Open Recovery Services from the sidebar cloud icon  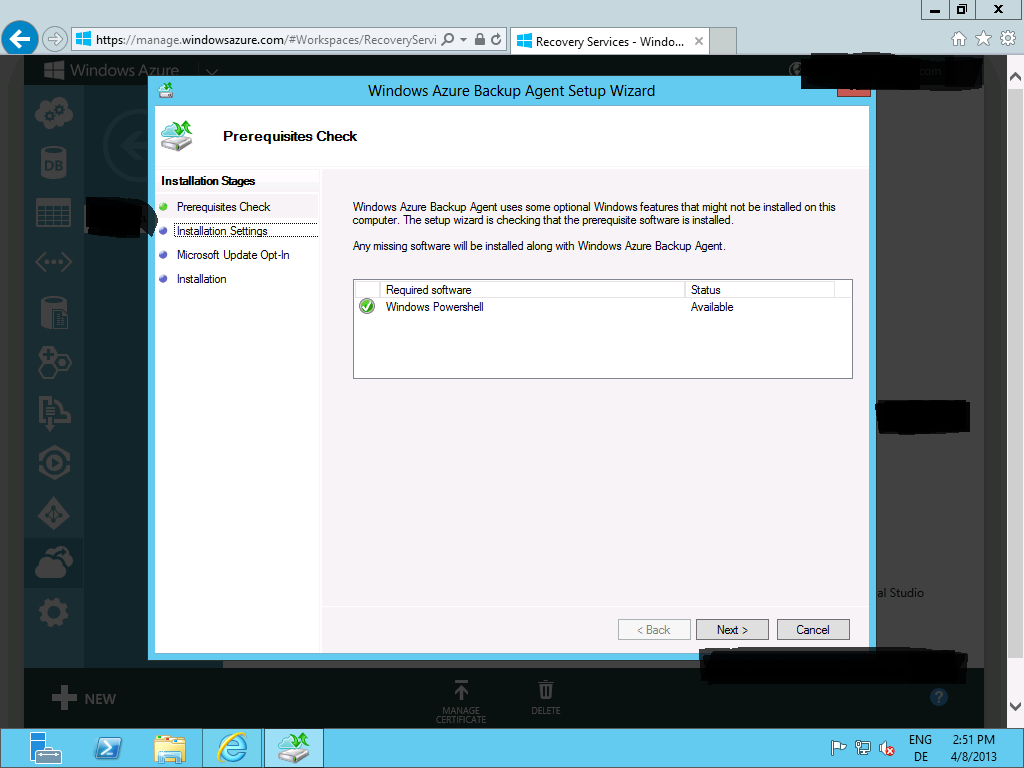(x=52, y=562)
